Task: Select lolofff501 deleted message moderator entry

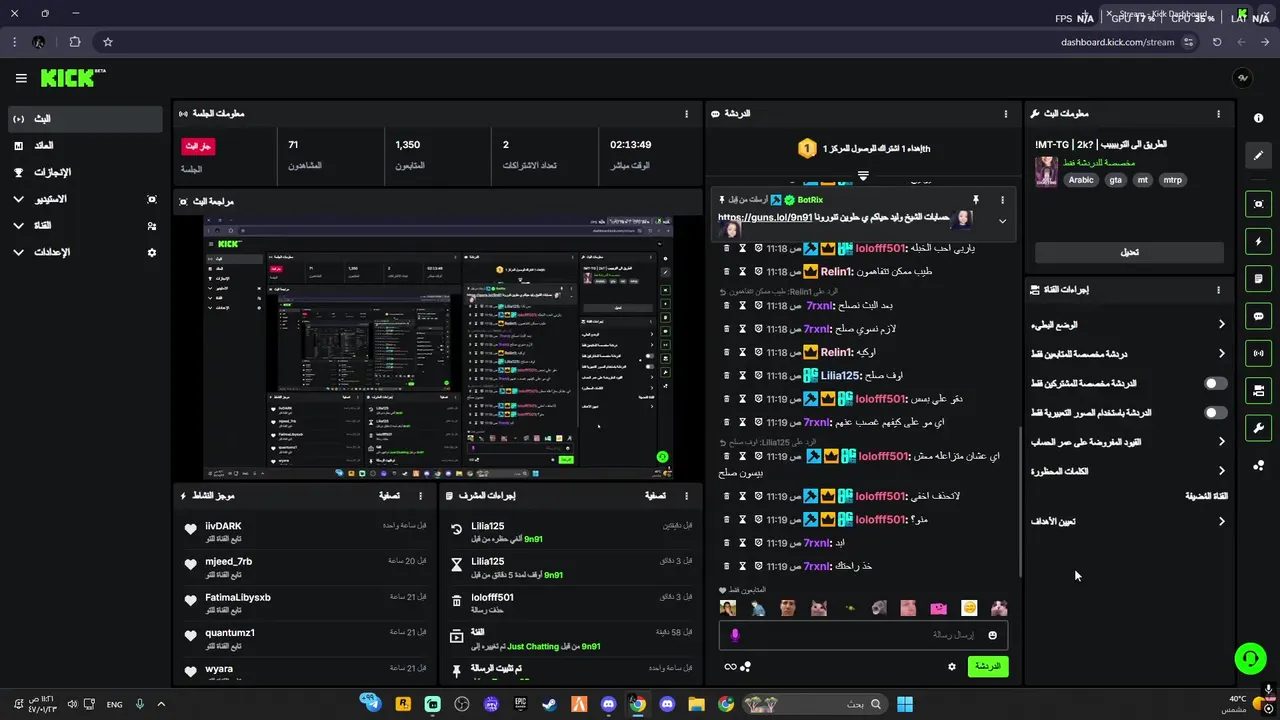Action: tap(570, 604)
